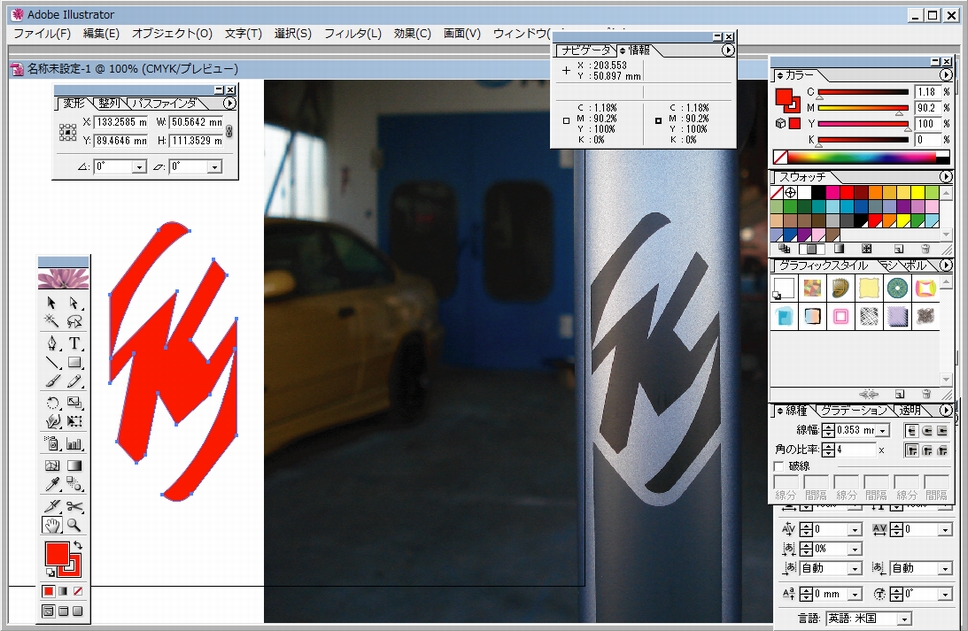This screenshot has width=968, height=631.
Task: Switch to the グラデーション tab
Action: (853, 410)
